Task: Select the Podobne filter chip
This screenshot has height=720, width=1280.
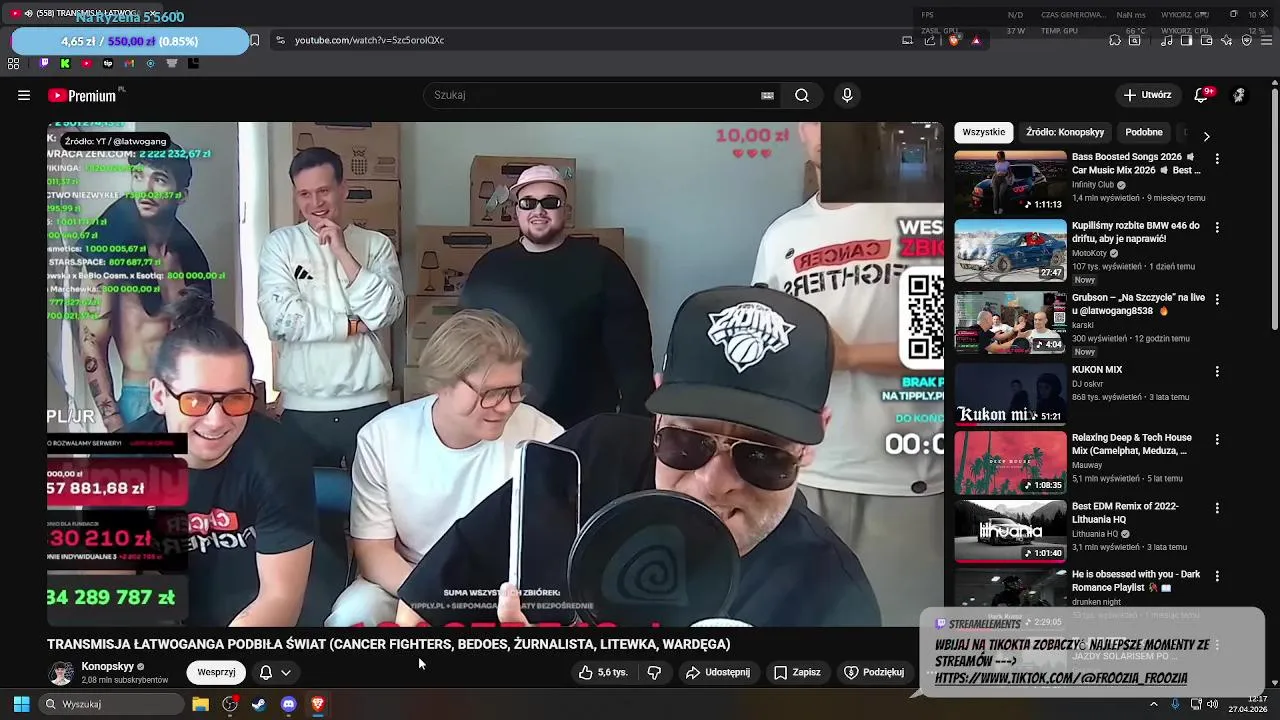Action: coord(1144,132)
